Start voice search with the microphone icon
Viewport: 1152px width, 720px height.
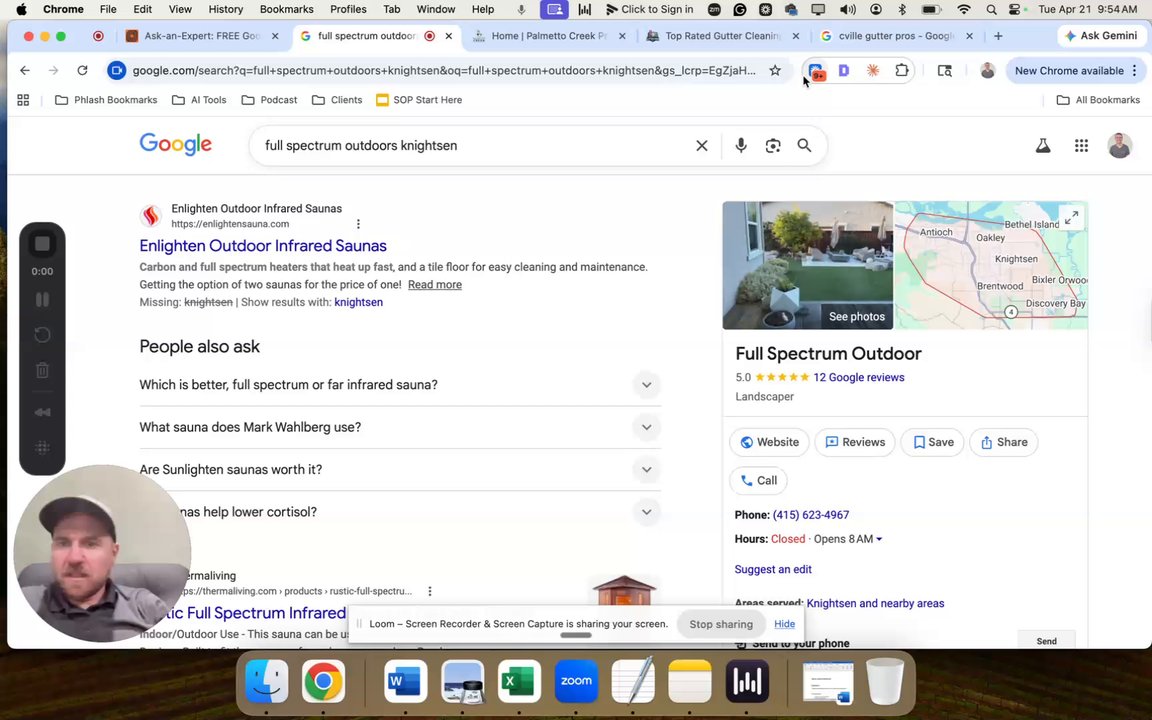[x=741, y=145]
